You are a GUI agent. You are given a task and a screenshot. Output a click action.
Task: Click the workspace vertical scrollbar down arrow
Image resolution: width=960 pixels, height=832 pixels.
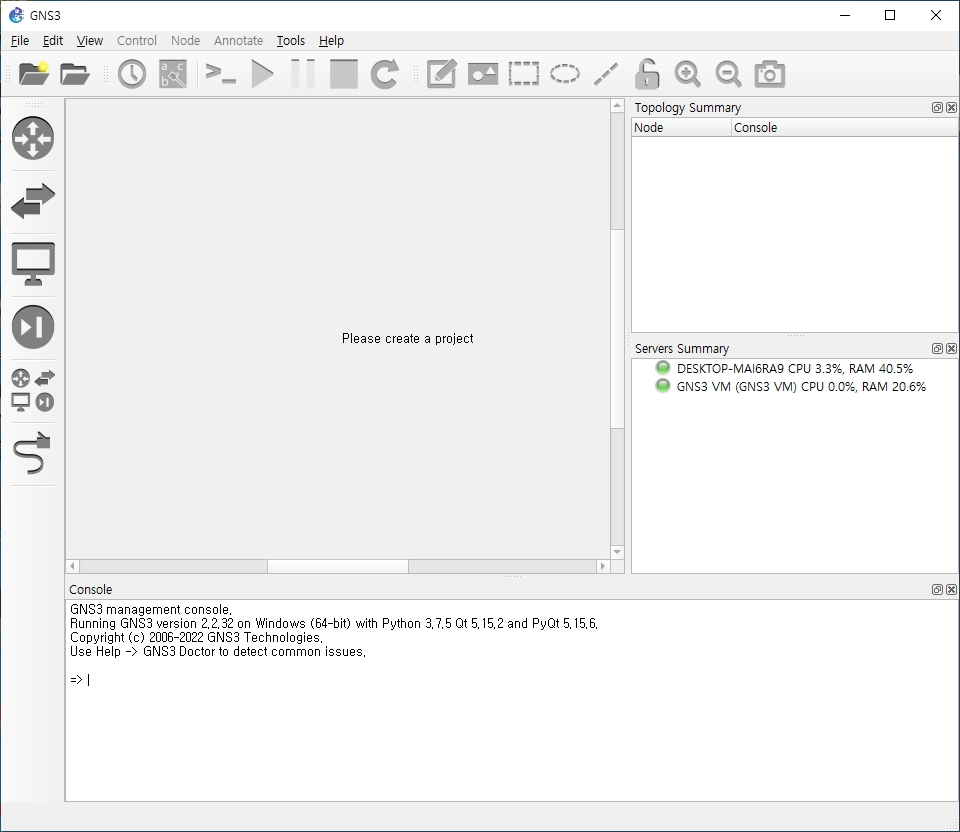pos(617,552)
